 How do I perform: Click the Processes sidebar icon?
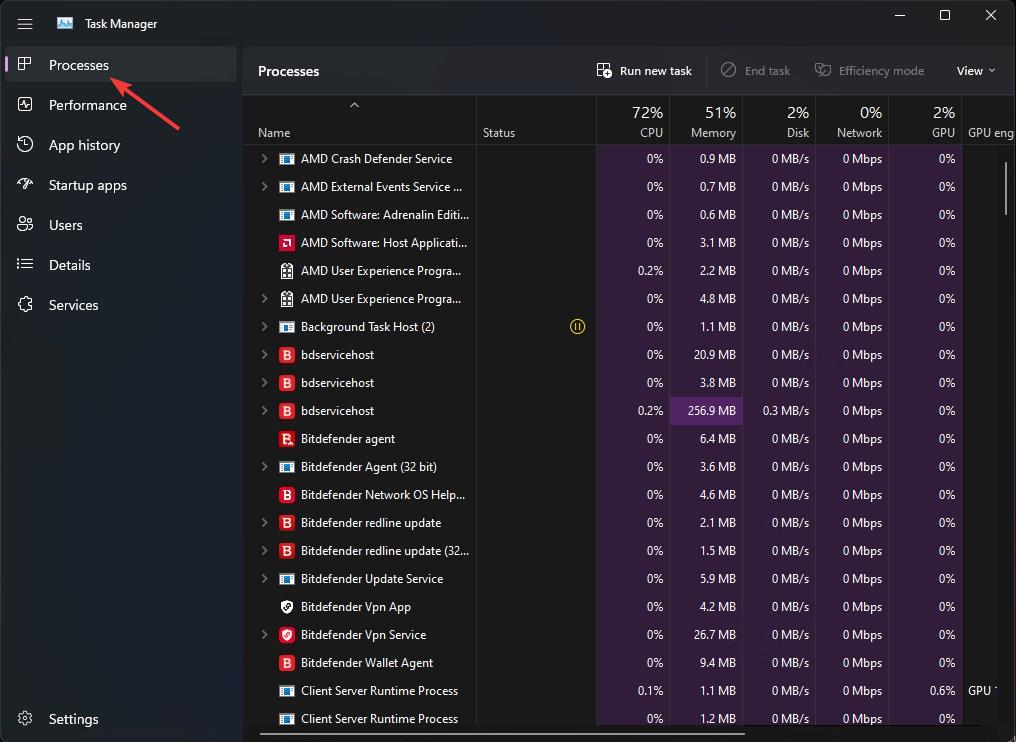(x=25, y=64)
